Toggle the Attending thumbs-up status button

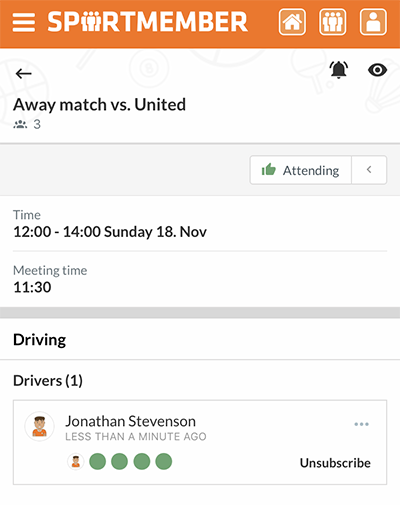[301, 170]
